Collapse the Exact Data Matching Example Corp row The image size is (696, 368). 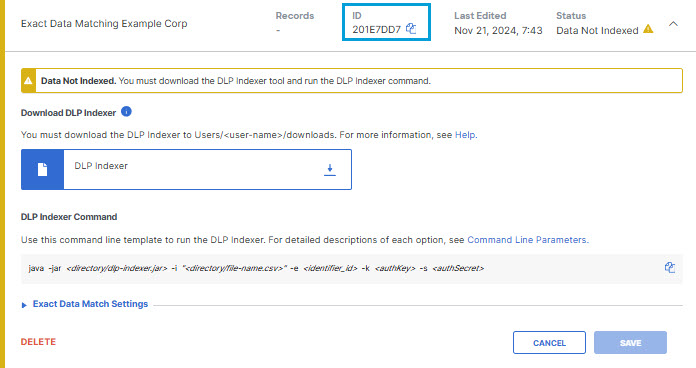(x=673, y=24)
